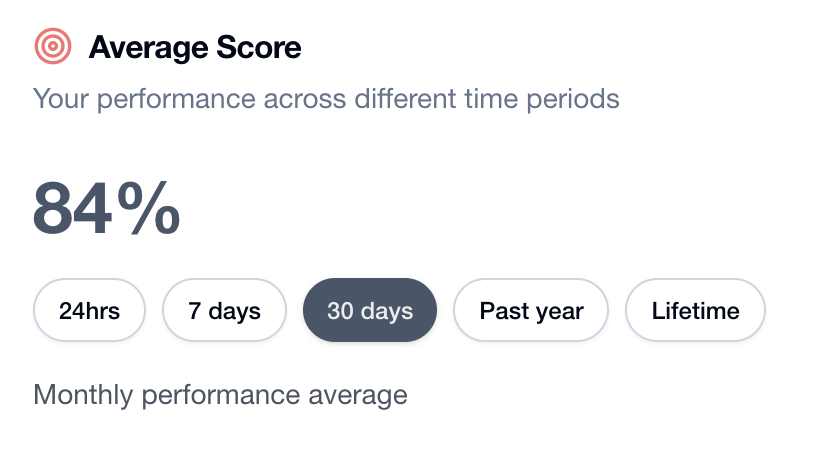Switch to the 7 days period
The width and height of the screenshot is (832, 466).
[x=225, y=311]
